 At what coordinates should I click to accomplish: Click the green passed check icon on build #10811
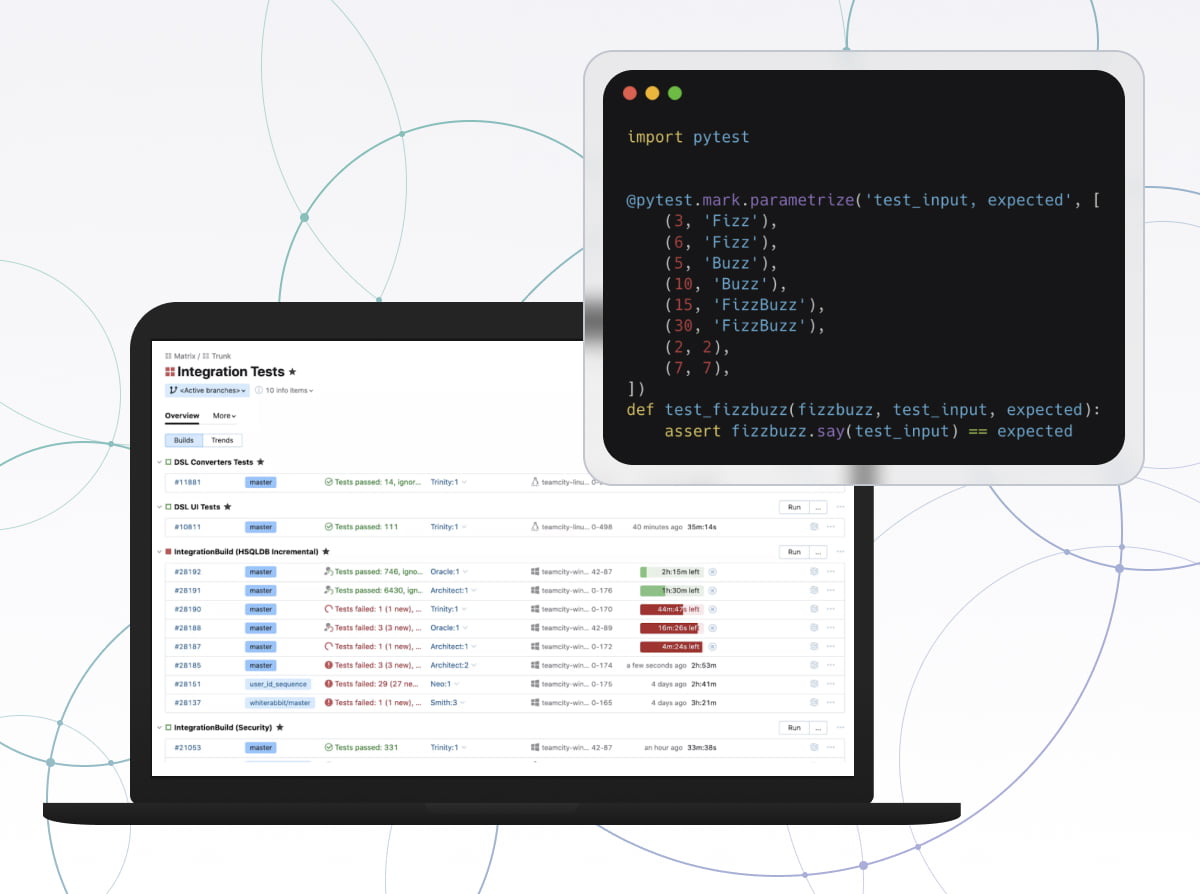click(x=328, y=527)
